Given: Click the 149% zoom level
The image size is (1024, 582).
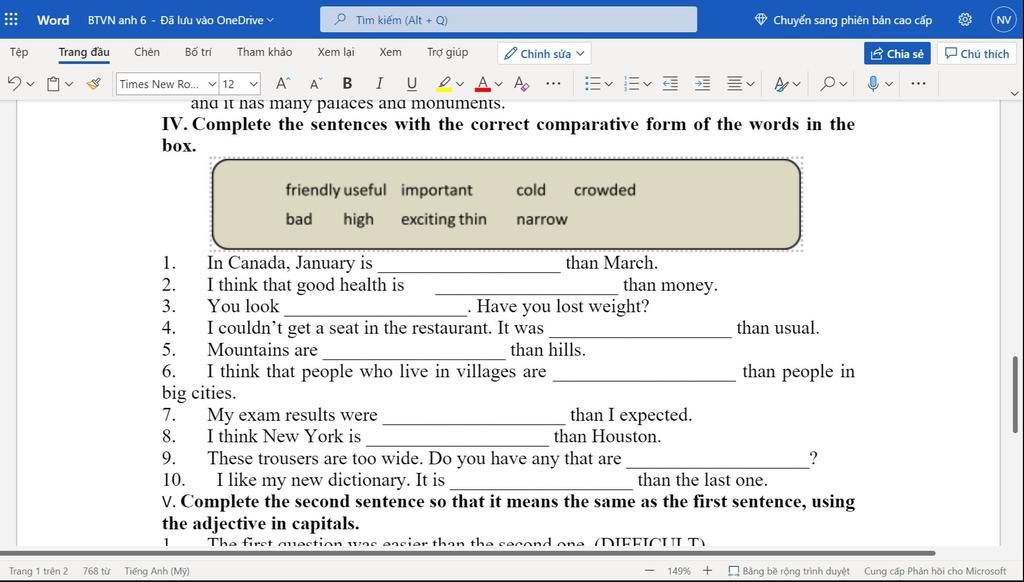Looking at the screenshot, I should click(679, 571).
